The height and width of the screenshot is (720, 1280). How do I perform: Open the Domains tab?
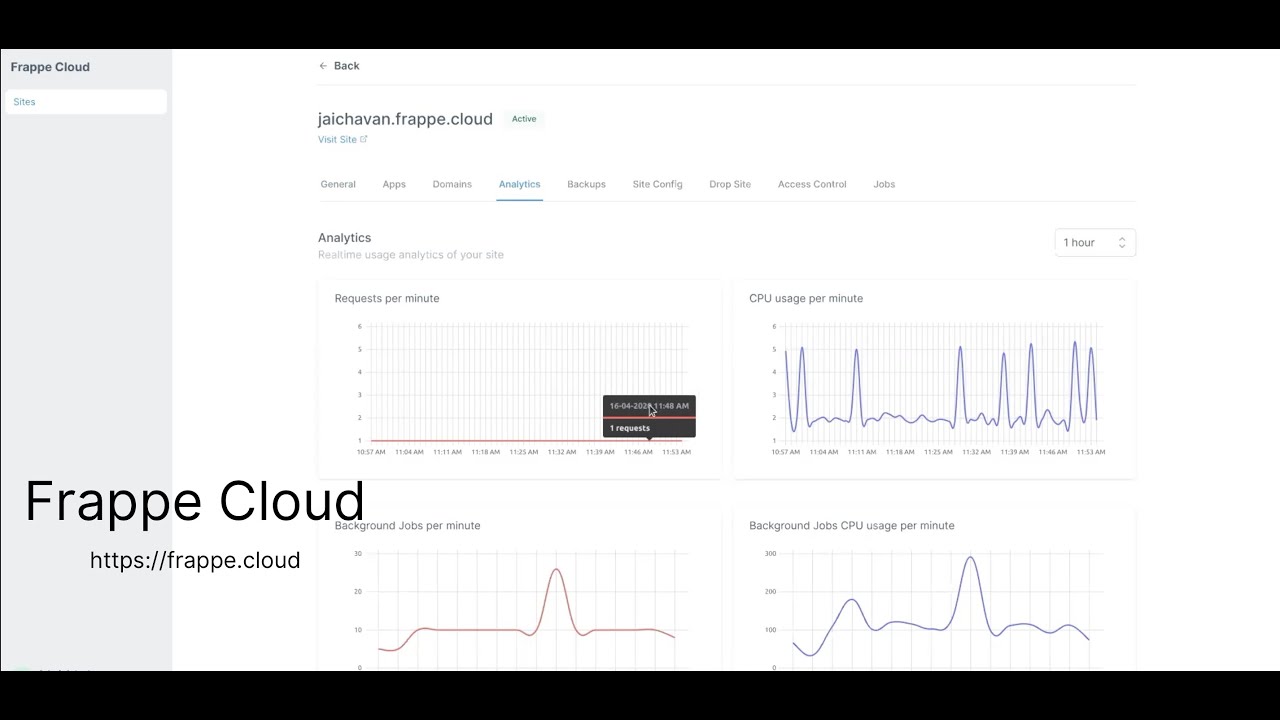[x=452, y=184]
